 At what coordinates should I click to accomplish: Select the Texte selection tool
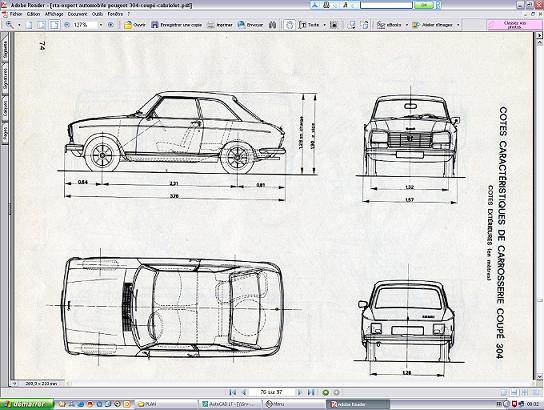(x=309, y=25)
